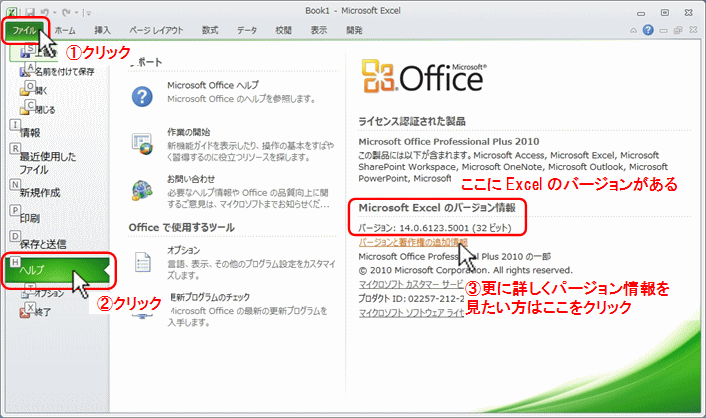706x418 pixels.
Task: Select 印刷 in the Backstage sidebar
Action: (30, 218)
